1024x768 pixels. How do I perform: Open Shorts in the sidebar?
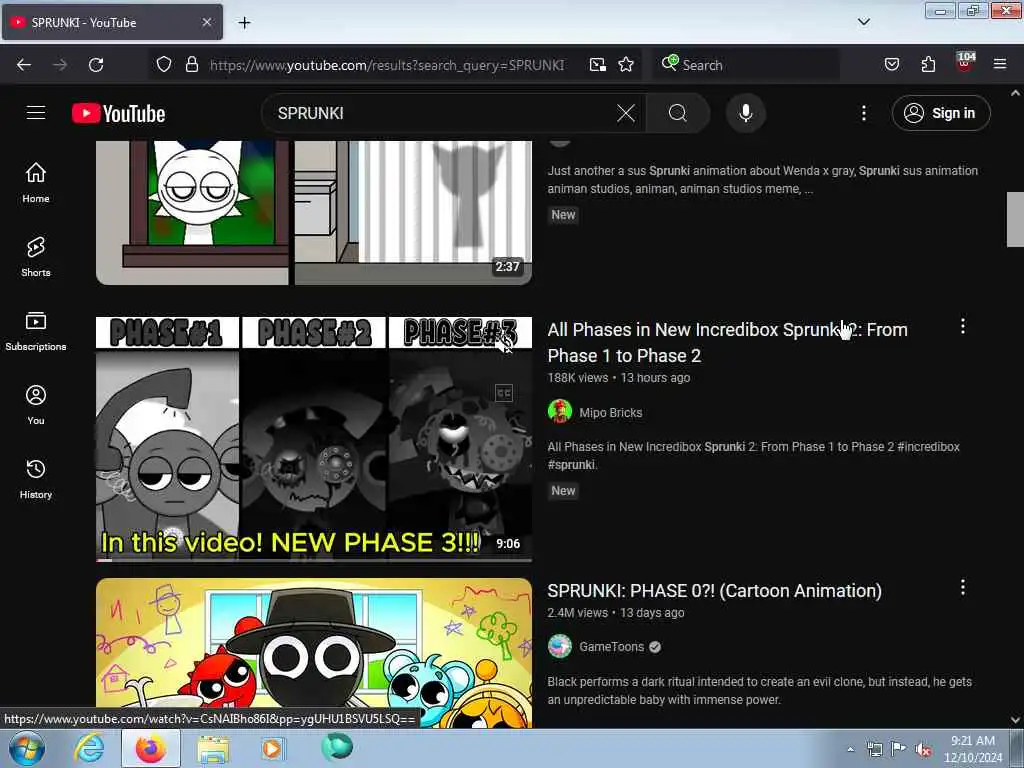[x=36, y=256]
